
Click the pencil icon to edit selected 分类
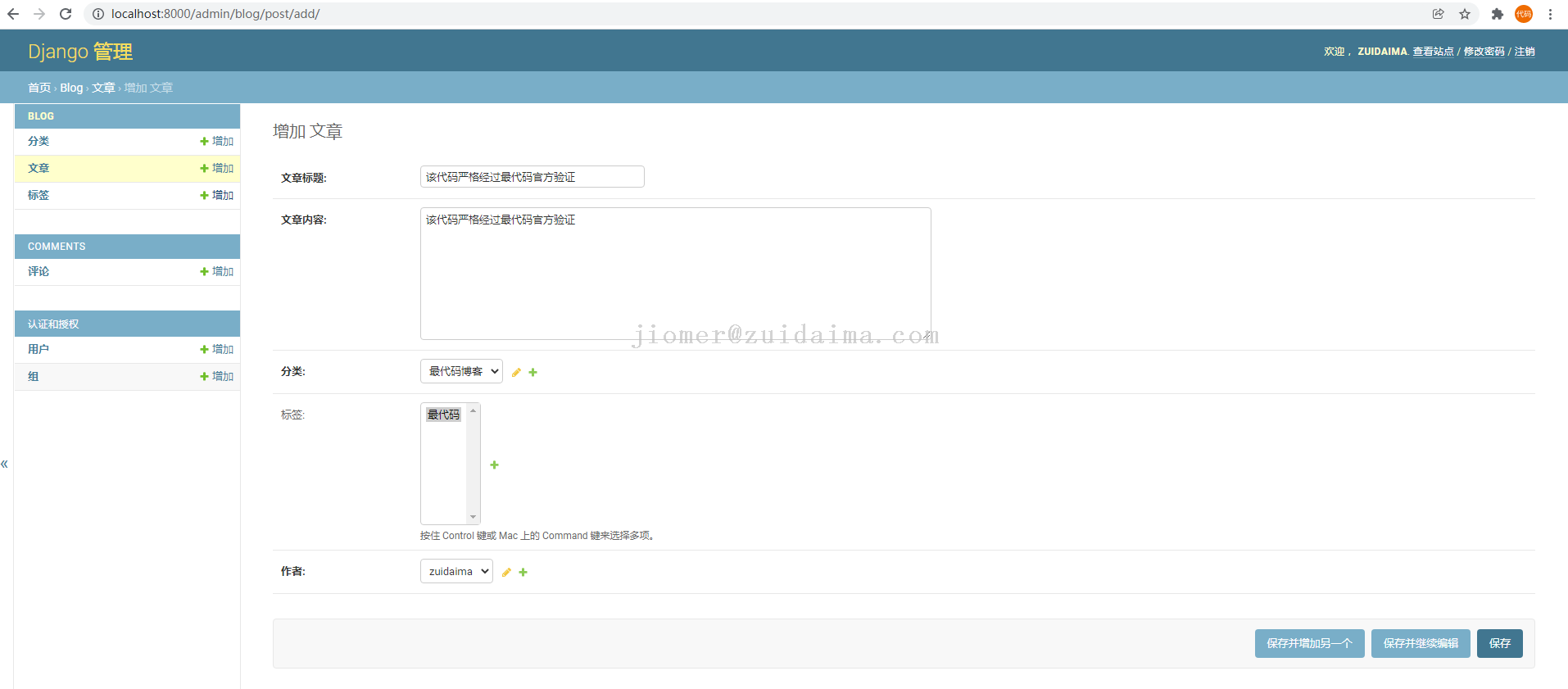tap(516, 372)
